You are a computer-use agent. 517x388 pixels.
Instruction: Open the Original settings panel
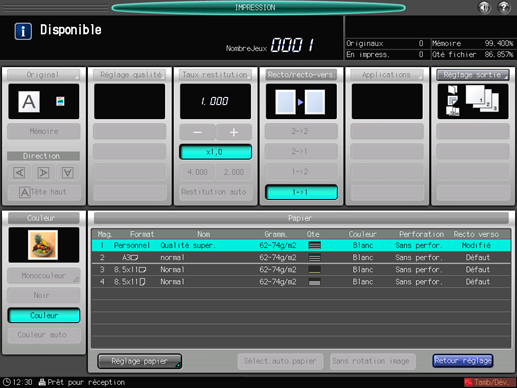coord(44,75)
